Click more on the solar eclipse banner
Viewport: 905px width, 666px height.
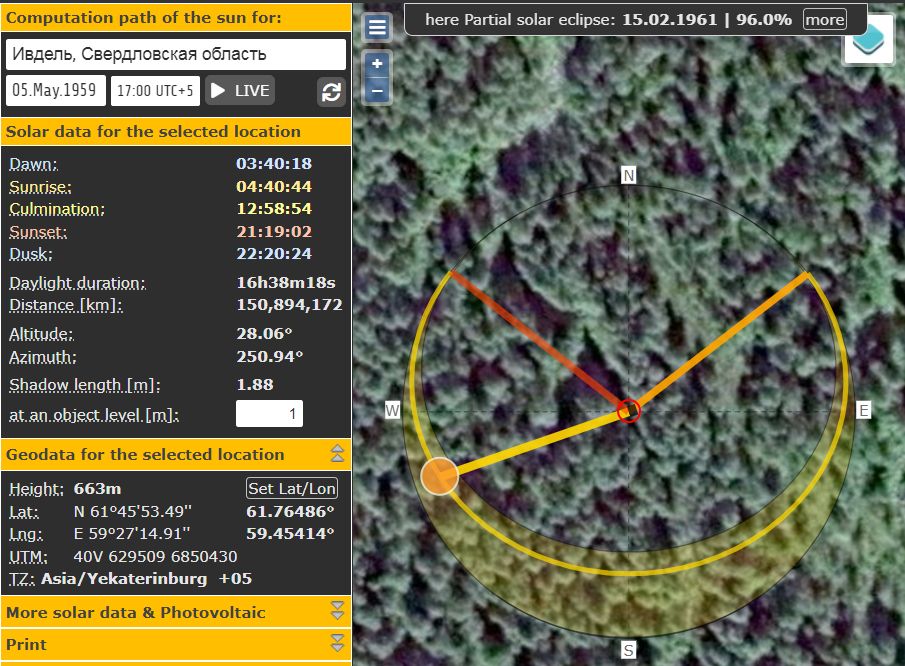[824, 20]
